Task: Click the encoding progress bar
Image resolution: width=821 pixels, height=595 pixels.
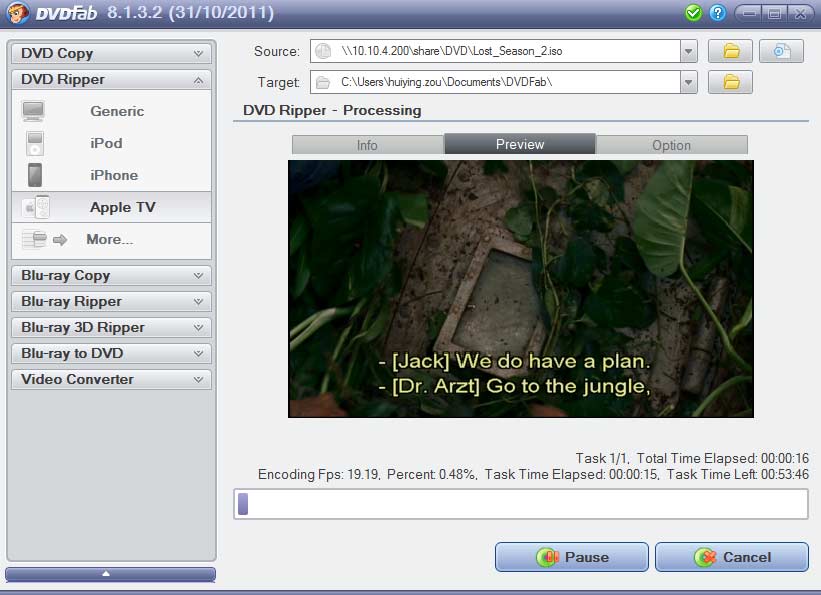Action: pos(521,504)
